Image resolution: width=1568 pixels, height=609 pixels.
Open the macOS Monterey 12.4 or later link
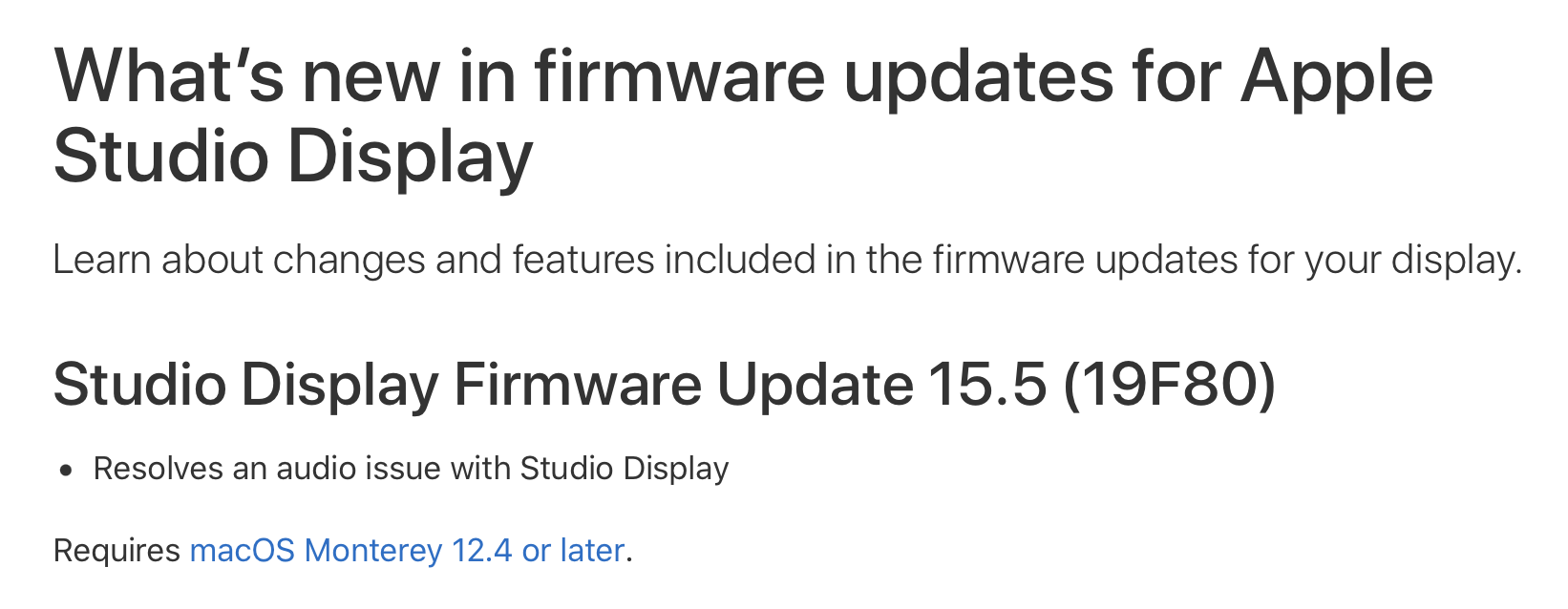(x=408, y=551)
